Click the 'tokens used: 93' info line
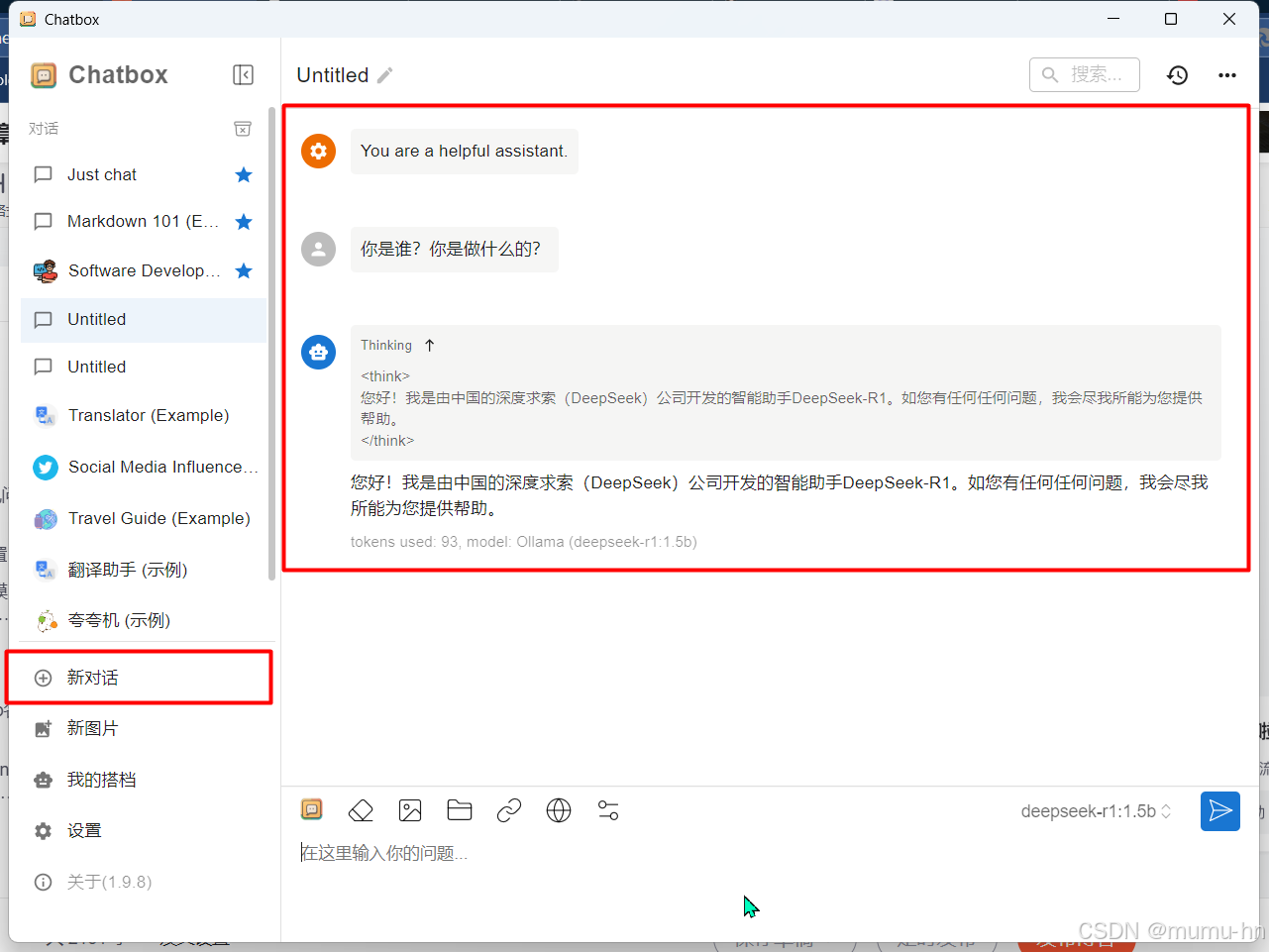 coord(524,543)
